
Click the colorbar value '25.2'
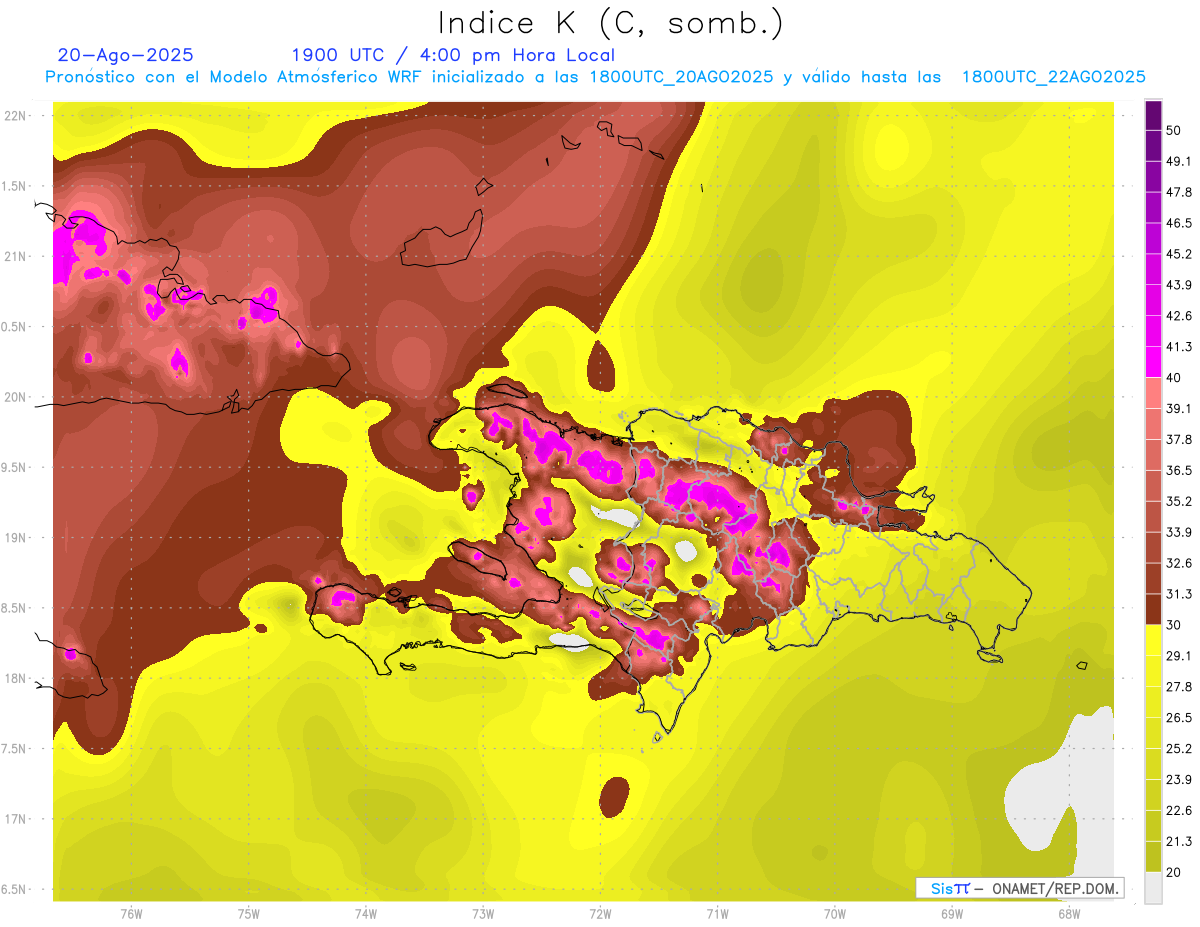(1178, 748)
